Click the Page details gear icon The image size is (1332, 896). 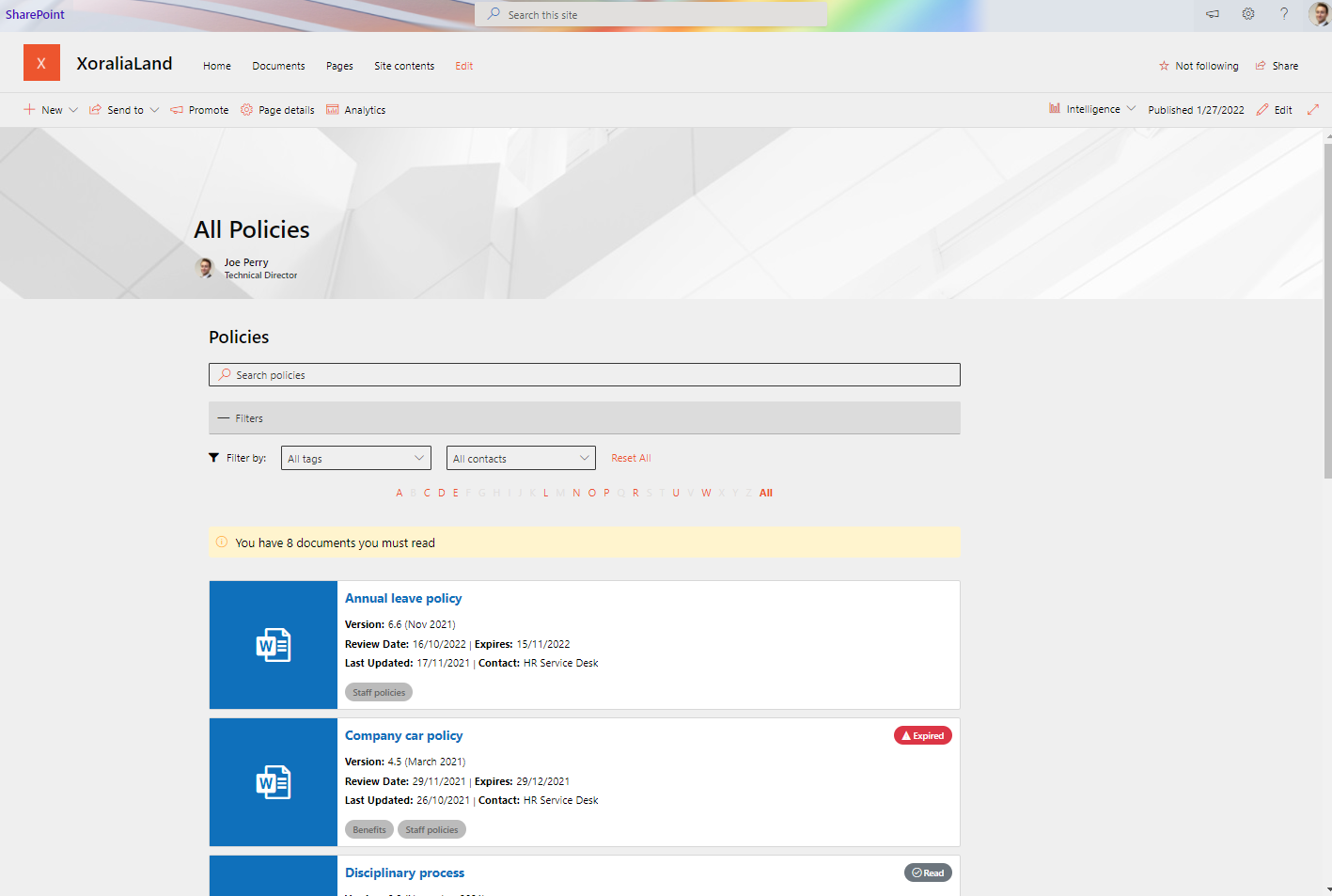[x=246, y=110]
